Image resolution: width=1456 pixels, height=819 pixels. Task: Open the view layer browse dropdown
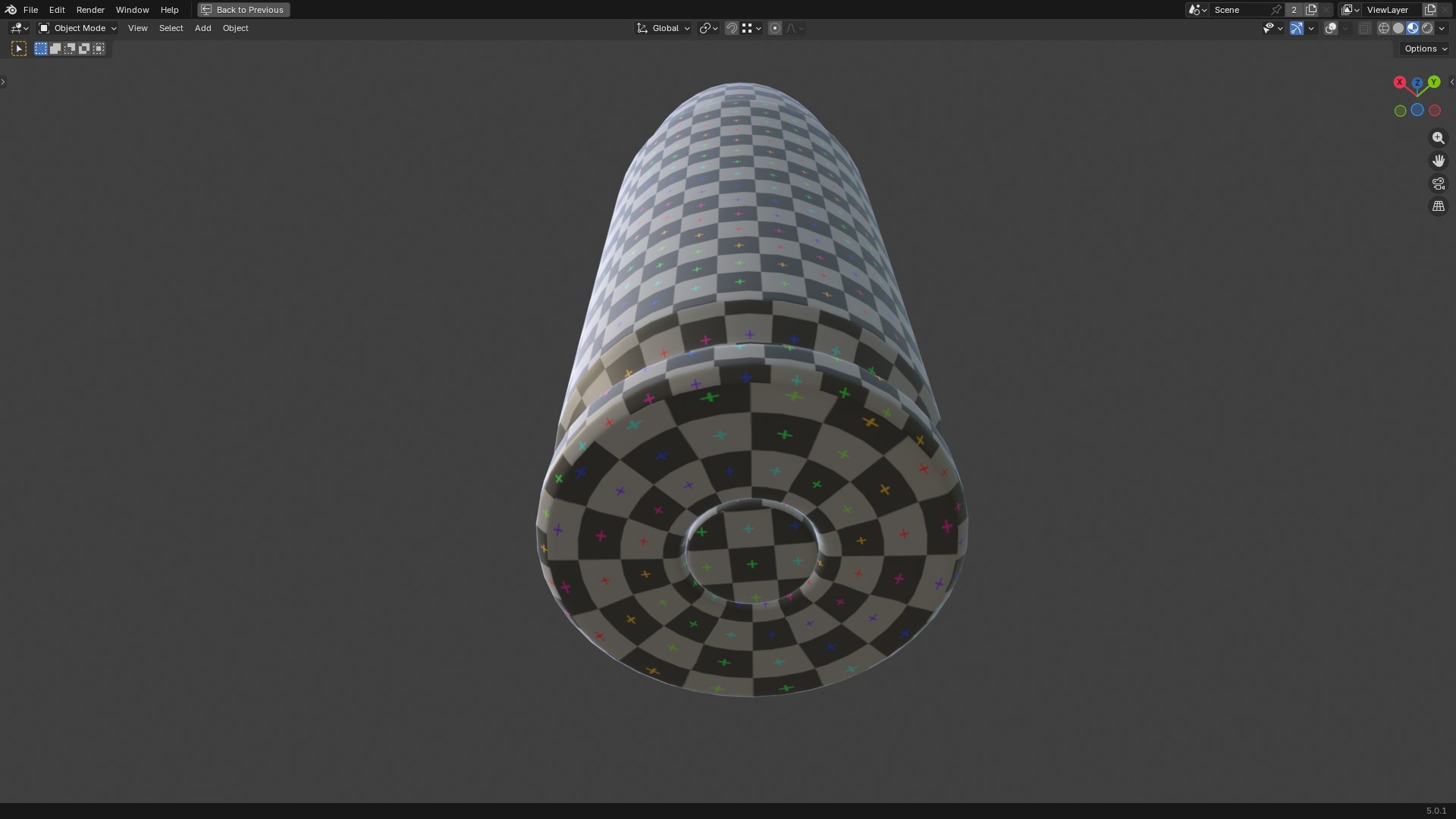tap(1350, 10)
